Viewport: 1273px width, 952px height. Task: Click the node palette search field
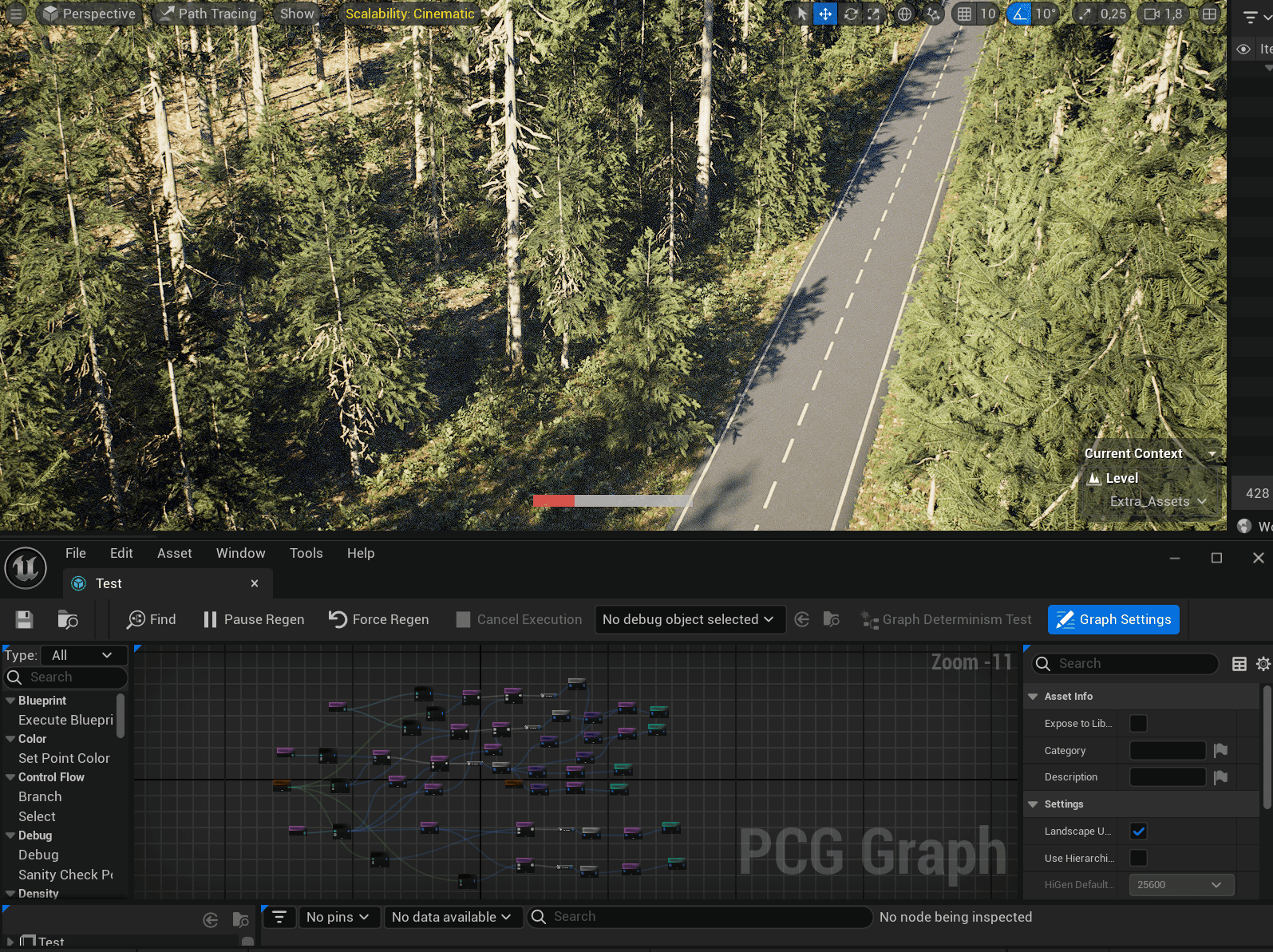(x=65, y=677)
